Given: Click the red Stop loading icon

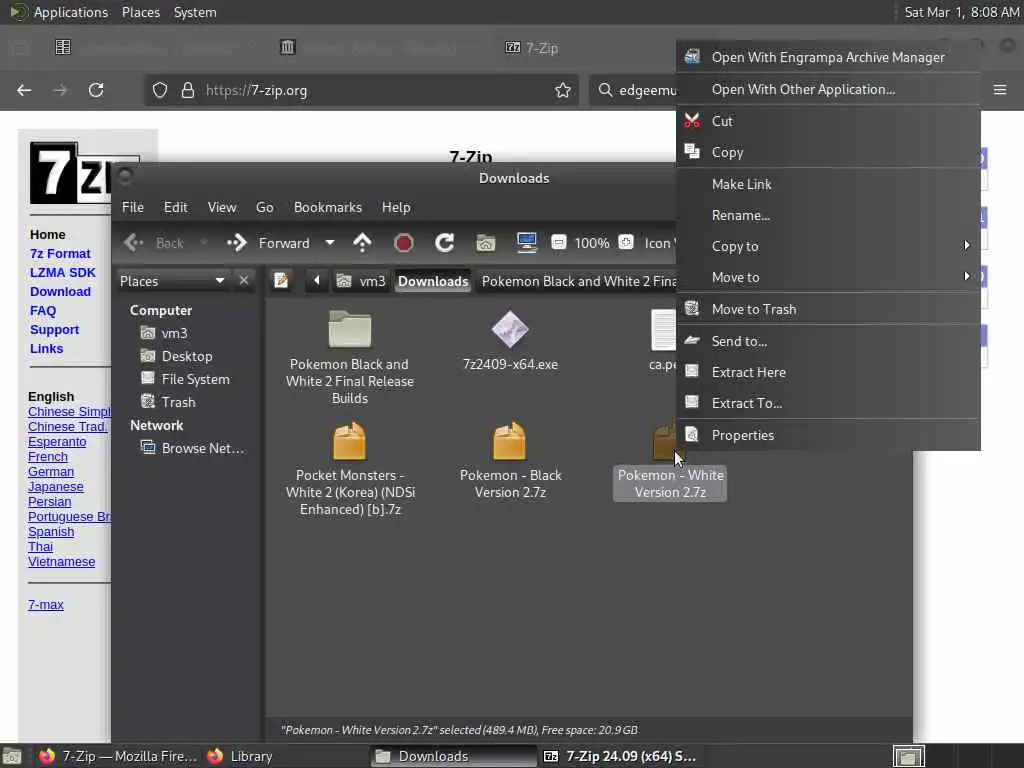Looking at the screenshot, I should tap(404, 243).
